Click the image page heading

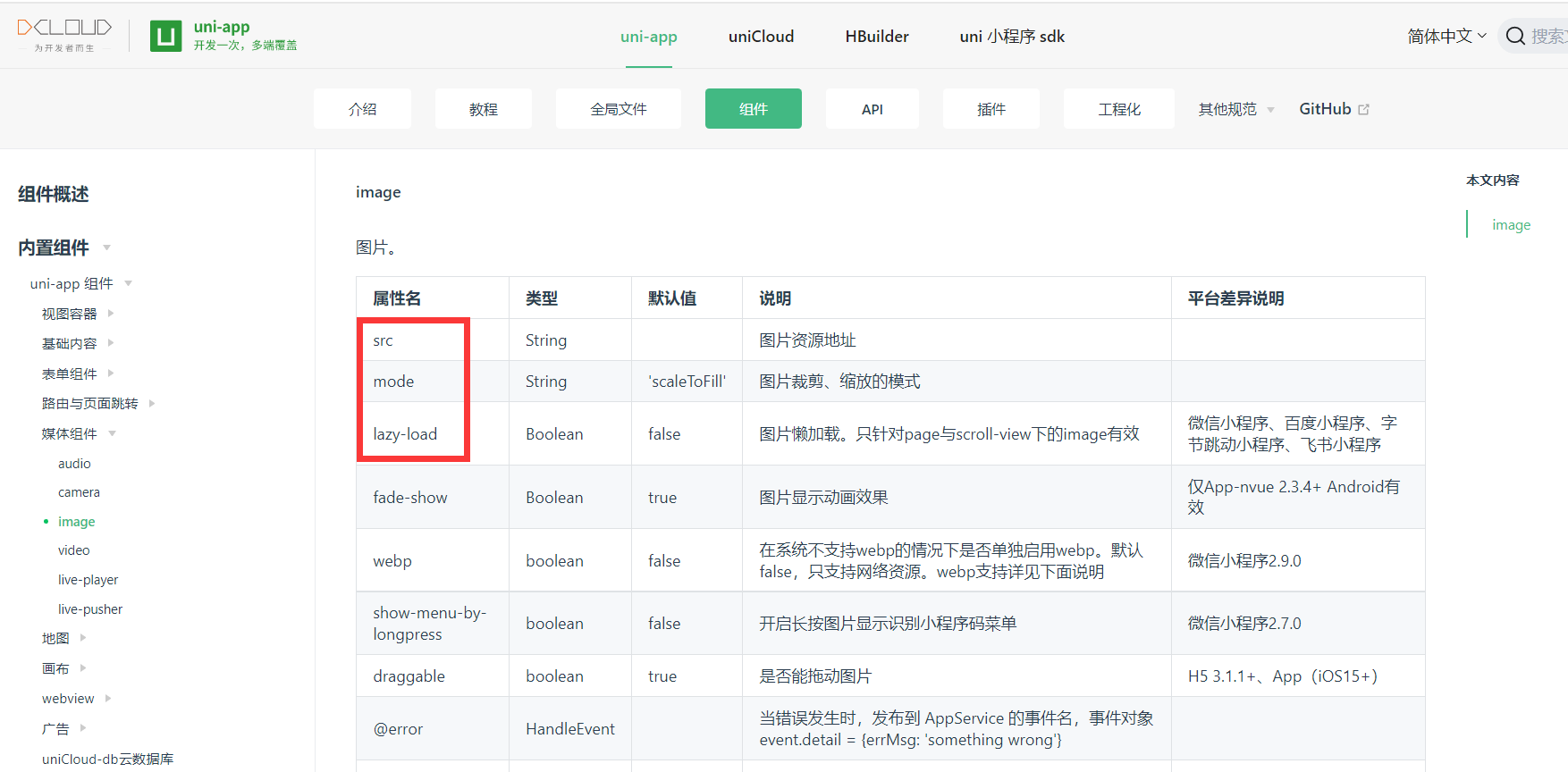(x=378, y=192)
